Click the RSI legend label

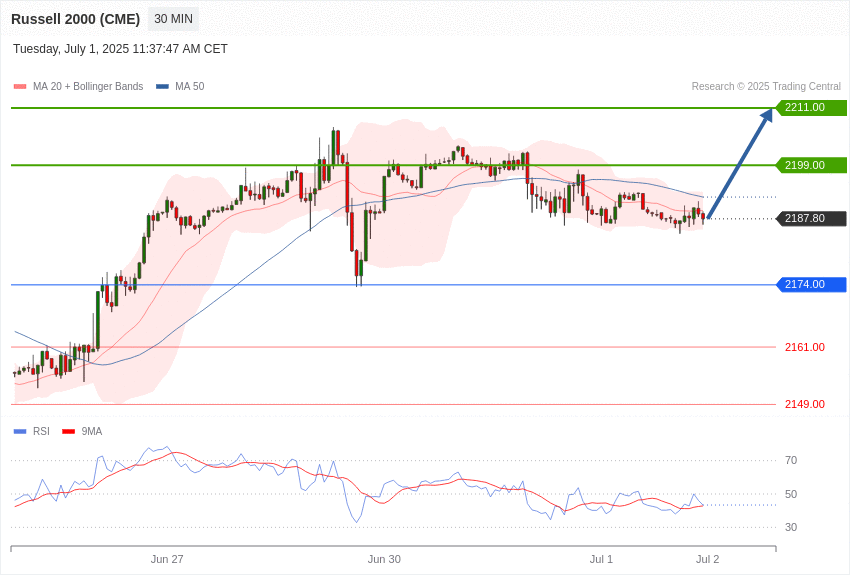click(x=41, y=431)
